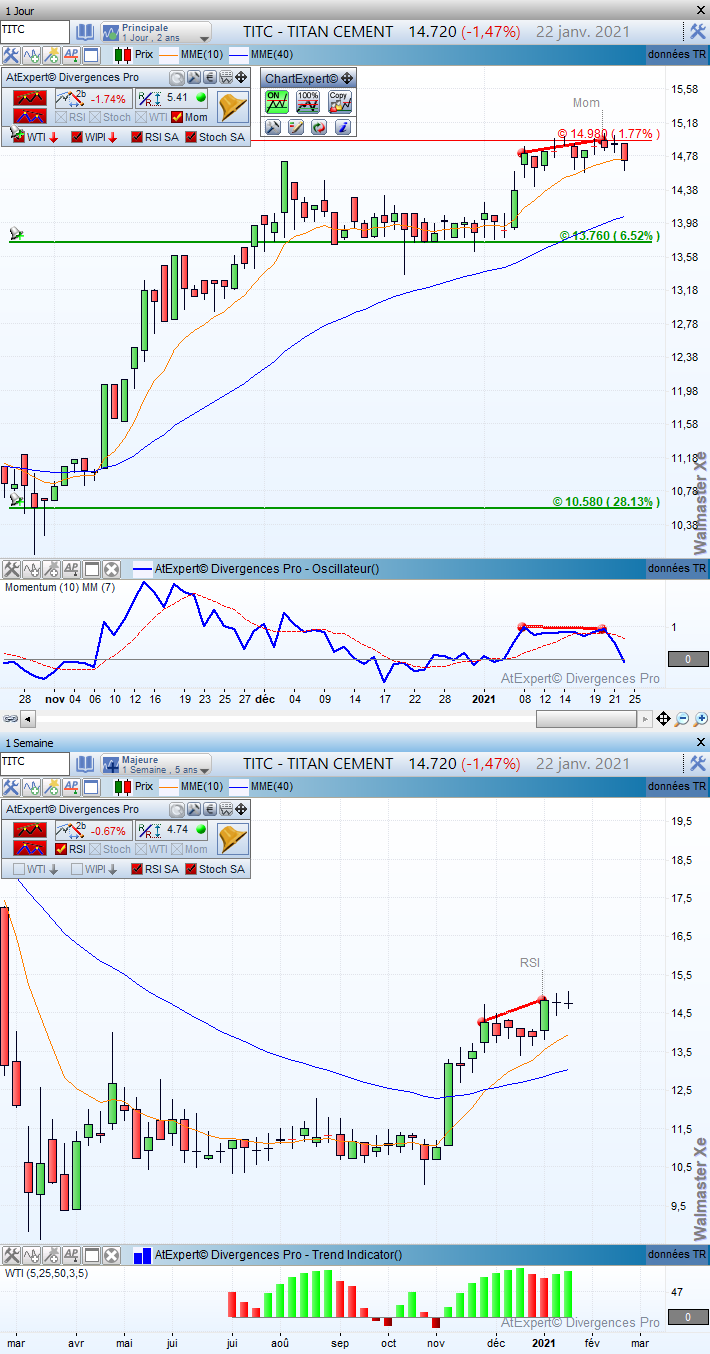
Task: Click the 2b pattern -0.67% indicator in the weekly panel
Action: [92, 830]
